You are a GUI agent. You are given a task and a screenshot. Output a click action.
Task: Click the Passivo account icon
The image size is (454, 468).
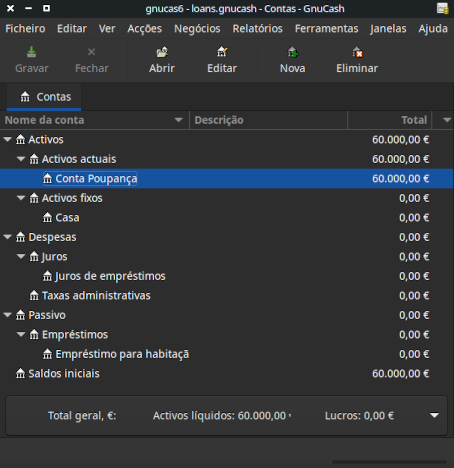coord(21,315)
